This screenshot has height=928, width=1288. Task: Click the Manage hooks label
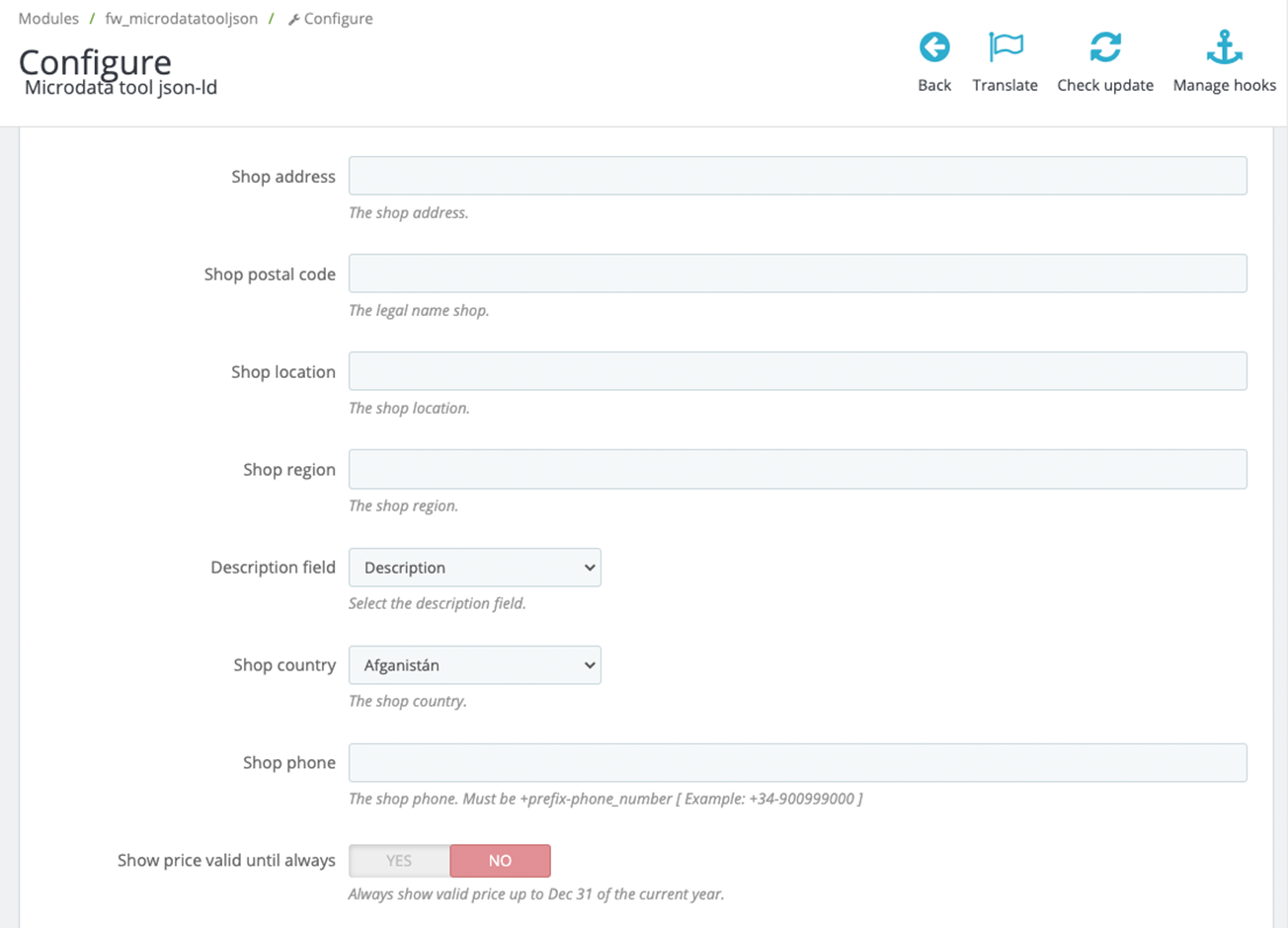click(x=1225, y=85)
